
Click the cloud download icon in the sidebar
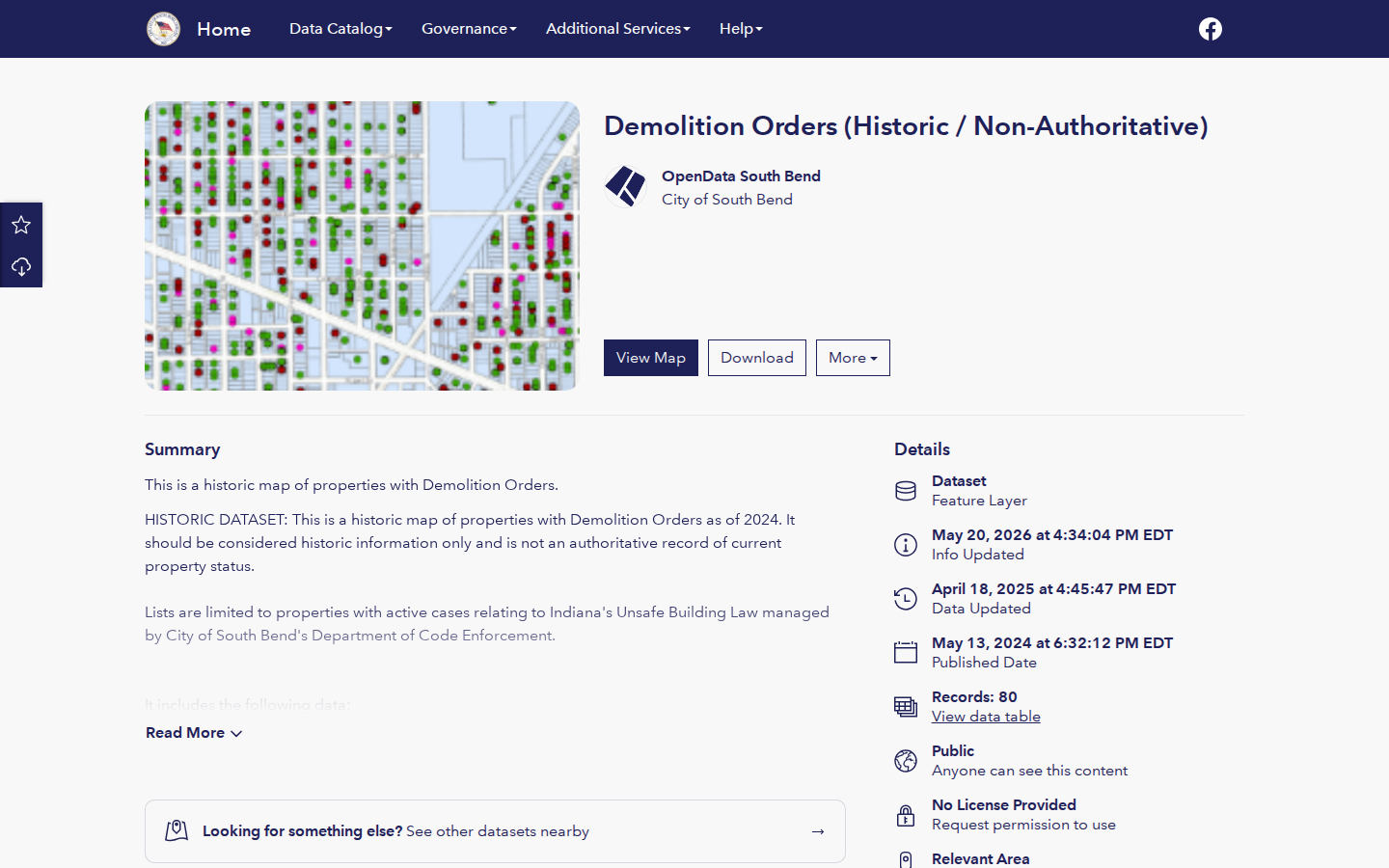click(21, 266)
